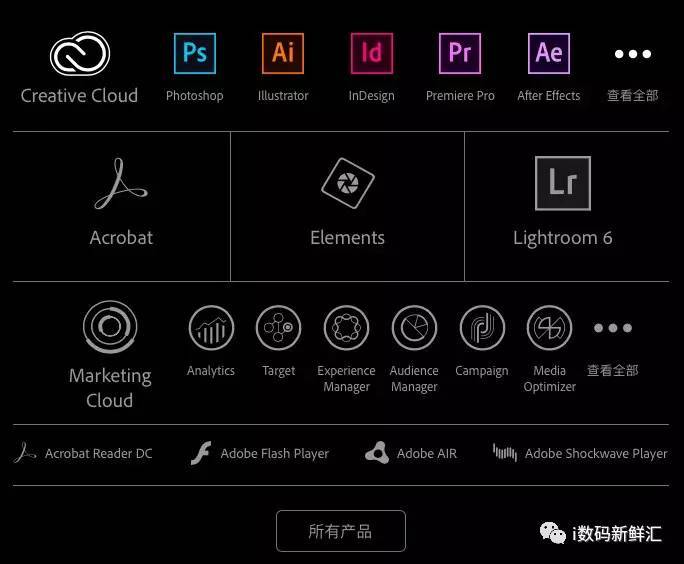
Task: Click 查看全部 in the Marketing Cloud row
Action: pyautogui.click(x=613, y=370)
